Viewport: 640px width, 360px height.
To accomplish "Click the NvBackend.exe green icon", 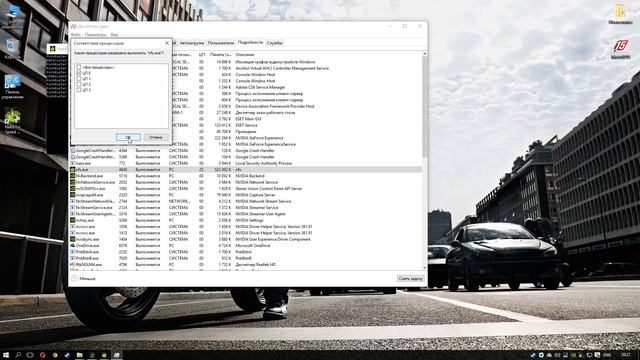I will 73,176.
